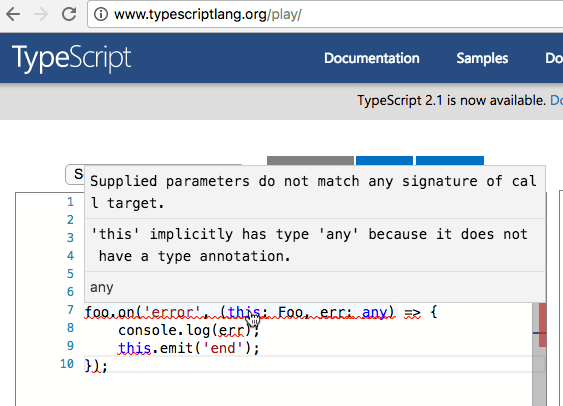Image resolution: width=563 pixels, height=406 pixels.
Task: Click 'TypeScript 2.1 is now available' banner text
Action: (x=451, y=100)
